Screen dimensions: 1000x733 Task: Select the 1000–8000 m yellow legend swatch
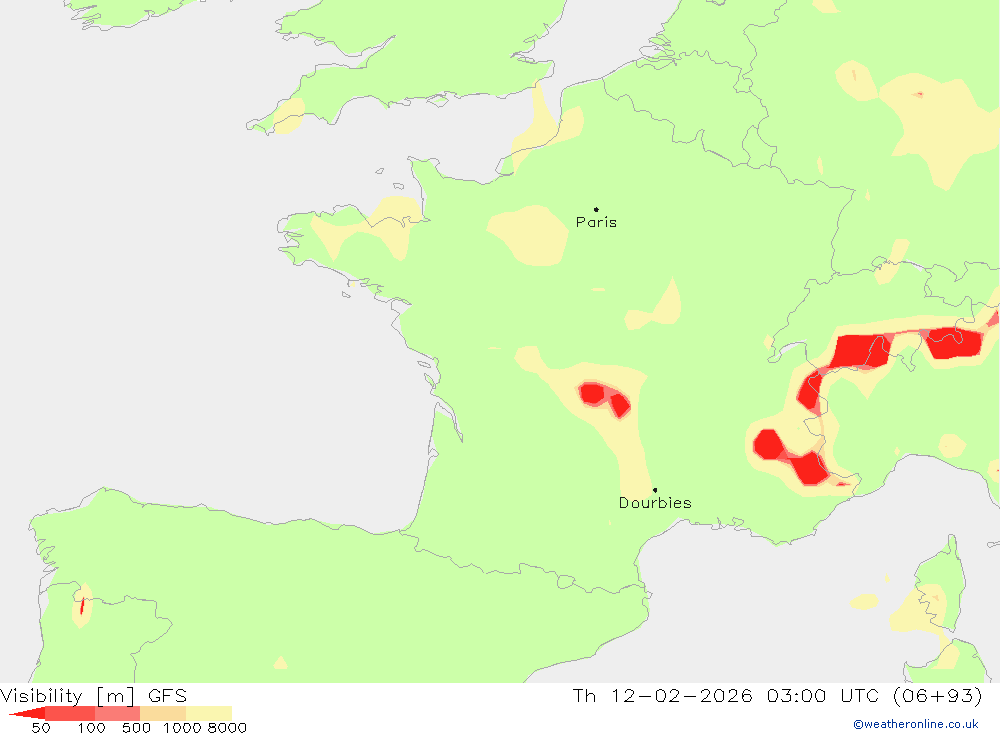[x=209, y=713]
